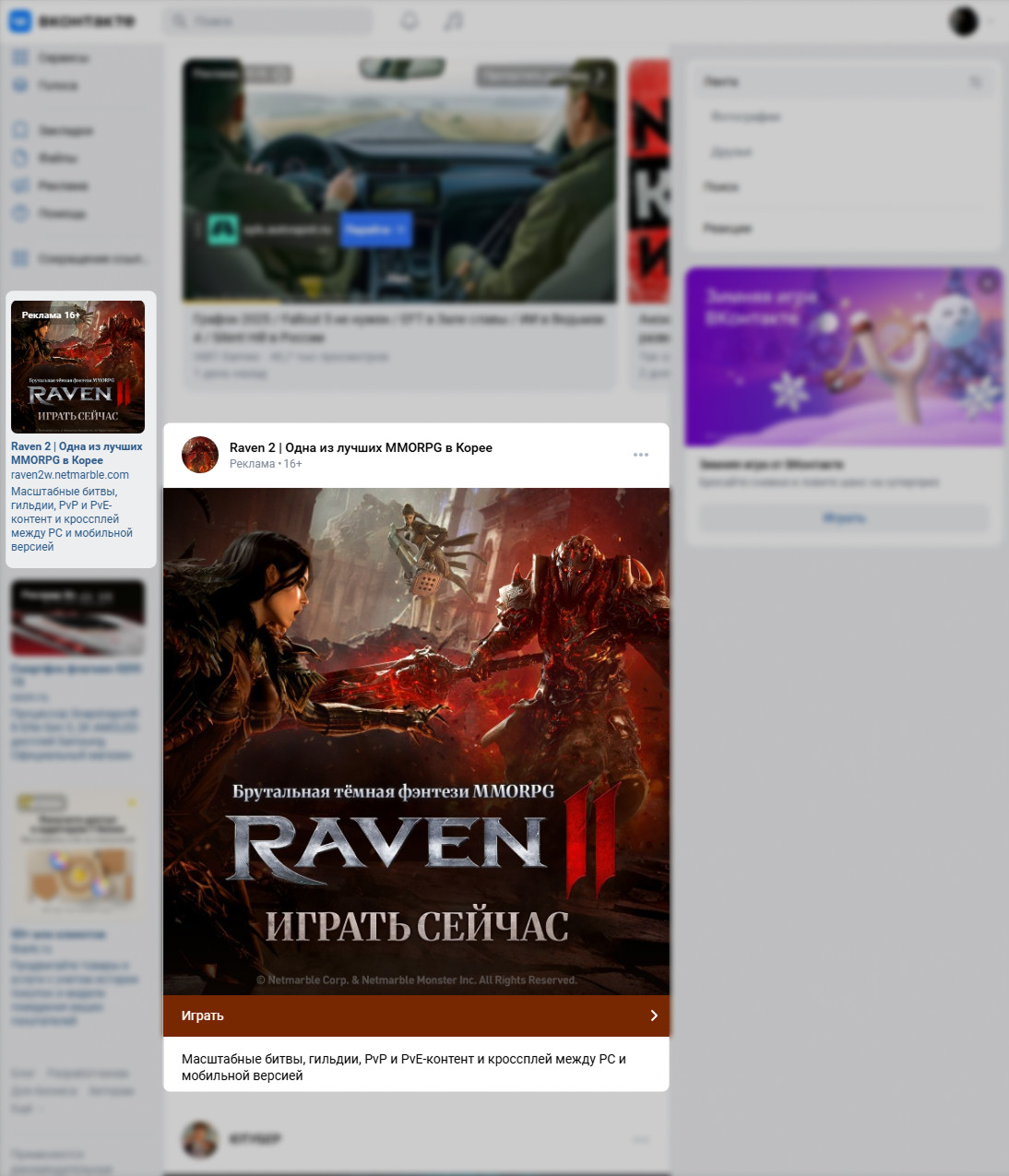Open the sidebar link 'Raven 2 | Одна из лучших MMORPG в Корее'
This screenshot has width=1009, height=1176.
tap(77, 453)
